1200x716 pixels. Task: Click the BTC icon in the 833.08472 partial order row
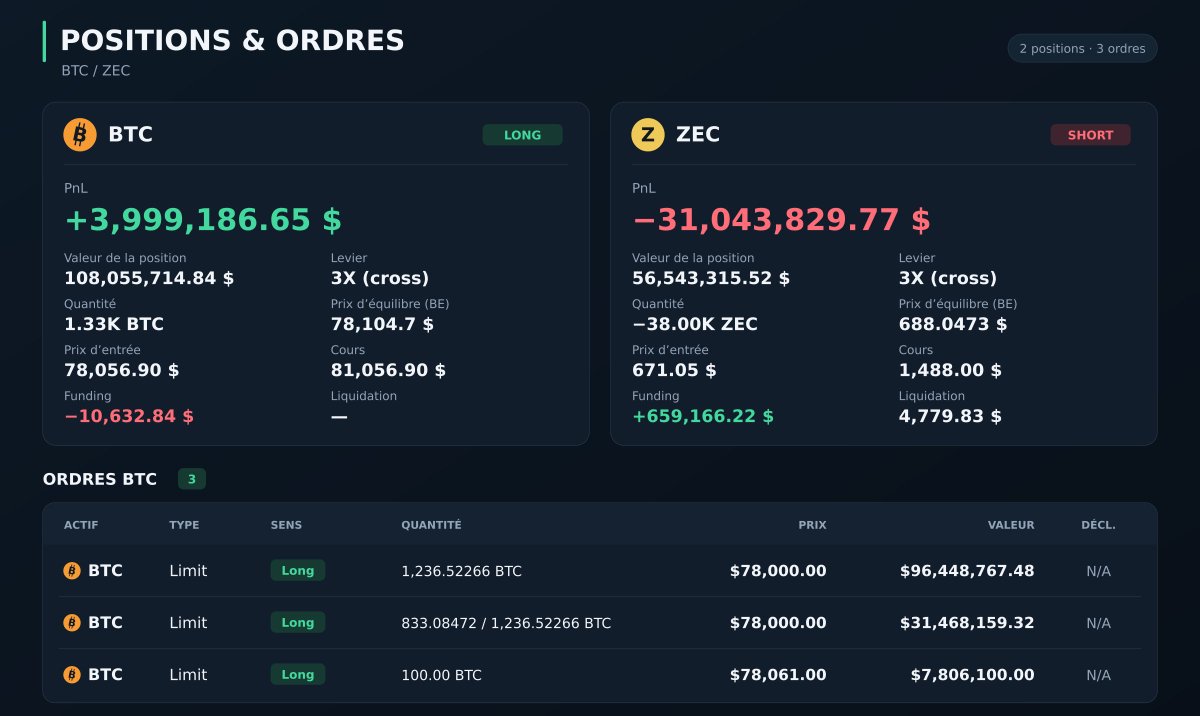[x=72, y=623]
